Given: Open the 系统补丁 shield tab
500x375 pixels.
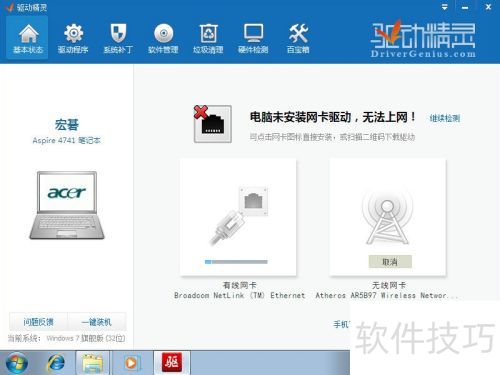Looking at the screenshot, I should tap(118, 38).
